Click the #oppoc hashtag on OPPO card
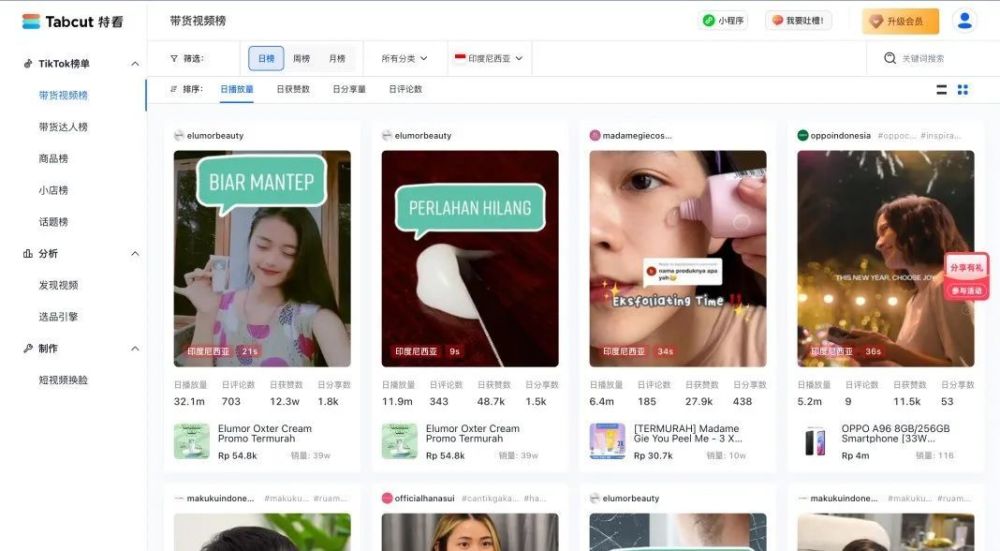 click(896, 135)
